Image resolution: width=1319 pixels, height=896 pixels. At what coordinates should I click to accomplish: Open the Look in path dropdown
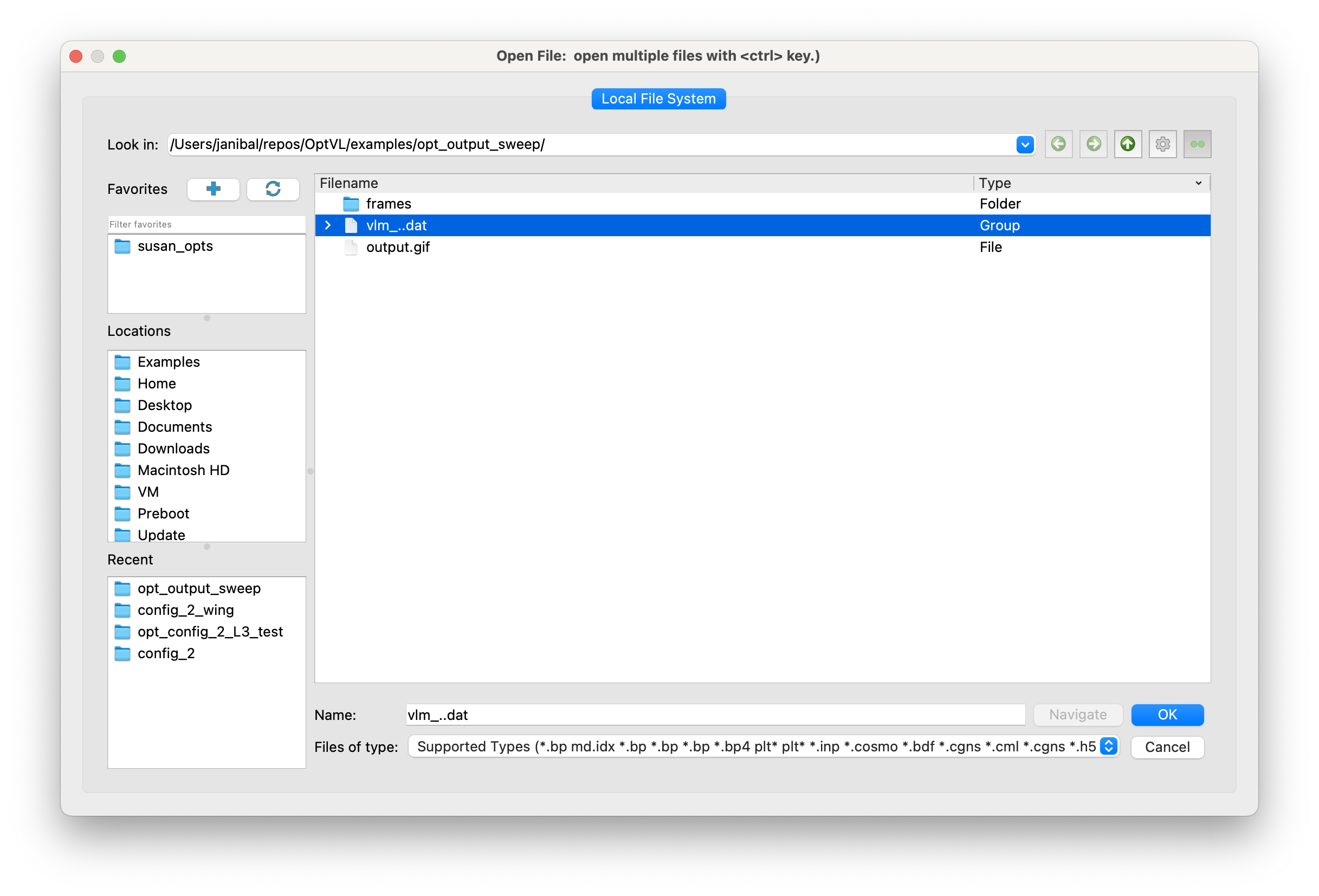point(1024,145)
